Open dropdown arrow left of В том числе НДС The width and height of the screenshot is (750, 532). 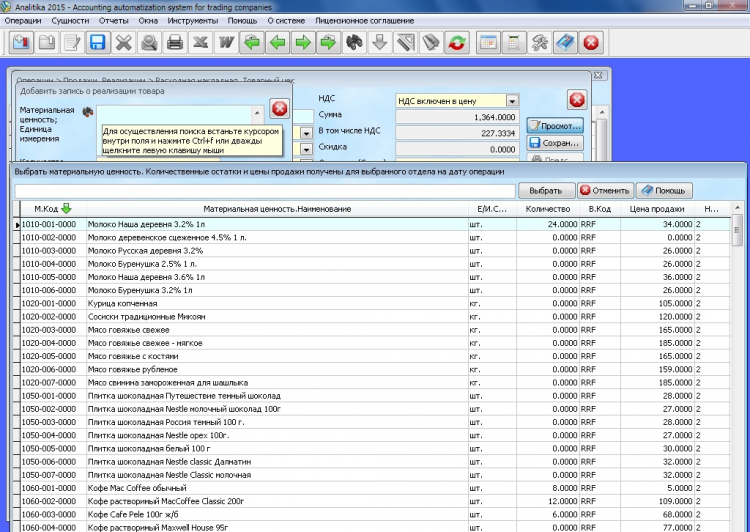pos(307,133)
